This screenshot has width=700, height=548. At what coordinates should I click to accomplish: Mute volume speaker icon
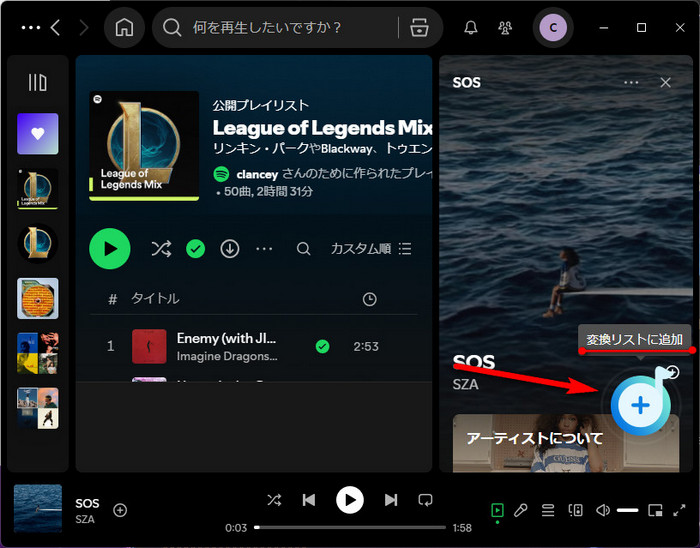(603, 510)
